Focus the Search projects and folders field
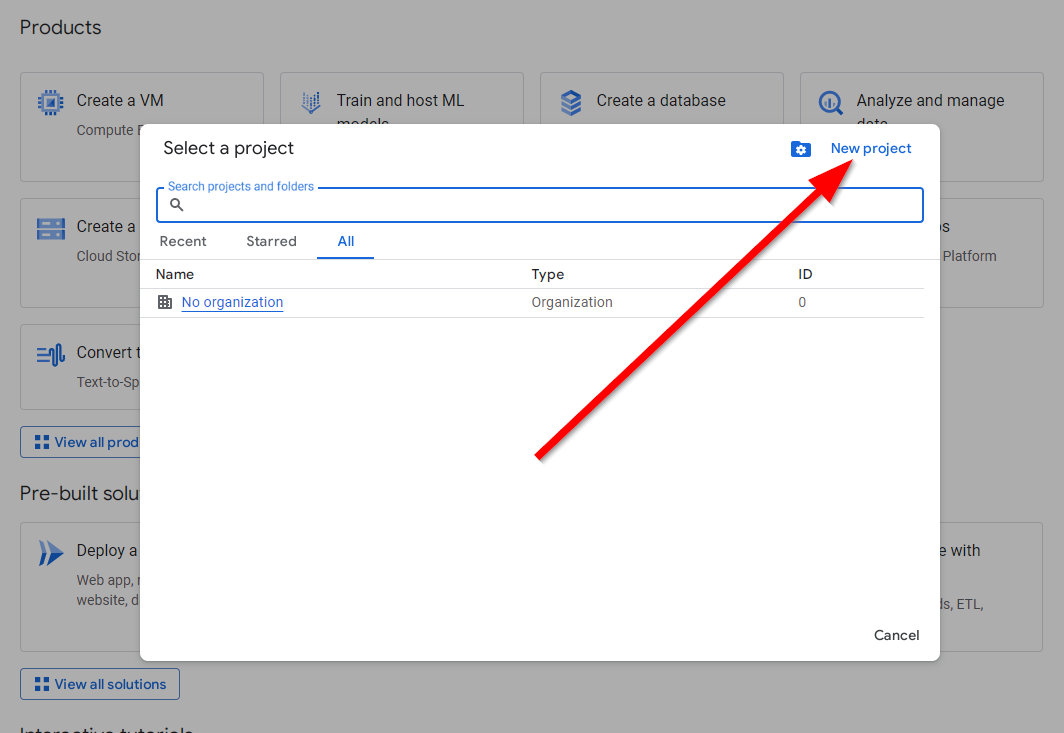1064x733 pixels. tap(550, 205)
